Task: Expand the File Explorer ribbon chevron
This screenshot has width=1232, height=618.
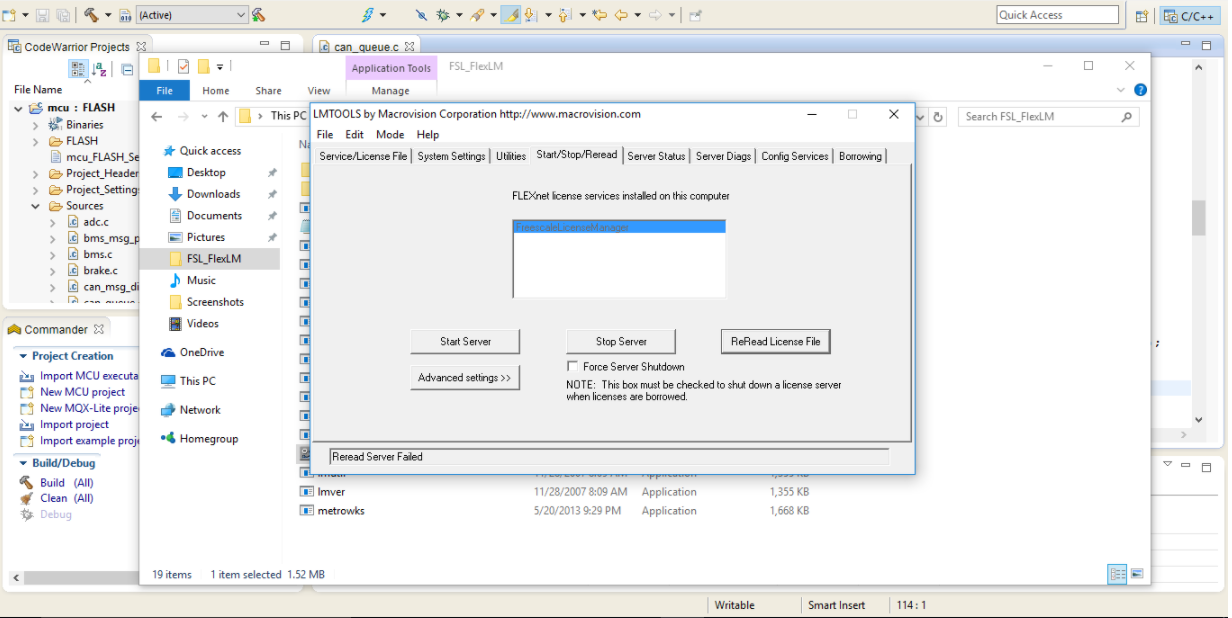Action: tap(1123, 90)
